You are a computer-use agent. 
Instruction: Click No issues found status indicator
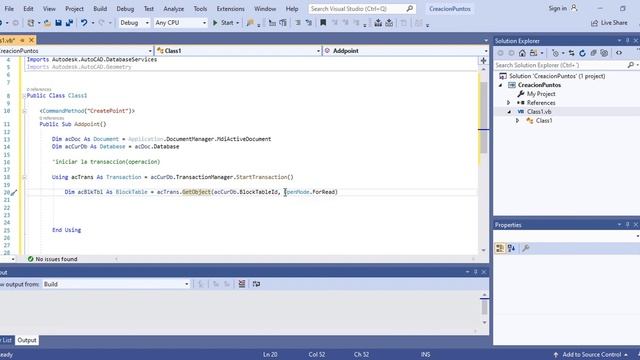[52, 259]
